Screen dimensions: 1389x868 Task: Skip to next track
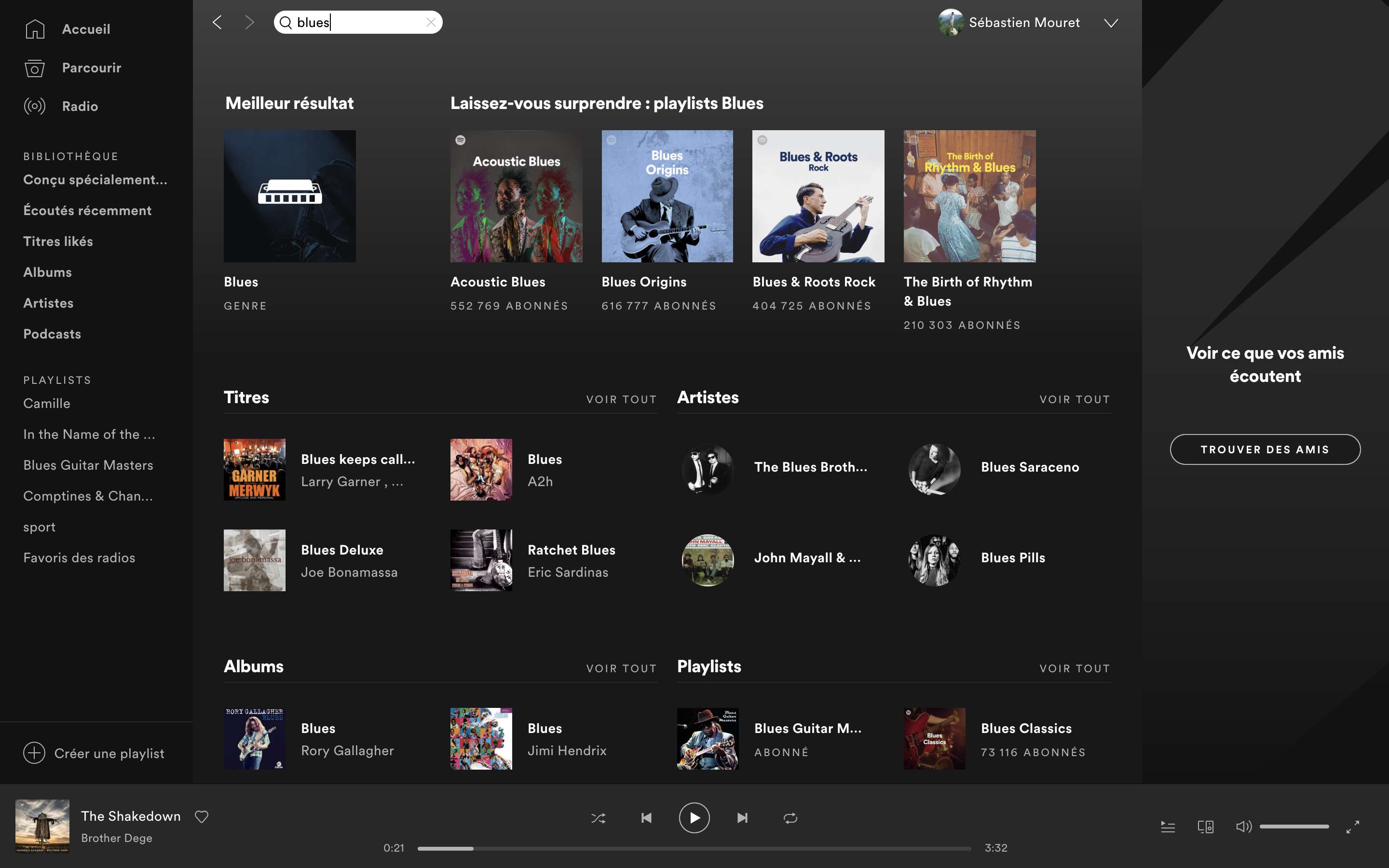click(742, 817)
